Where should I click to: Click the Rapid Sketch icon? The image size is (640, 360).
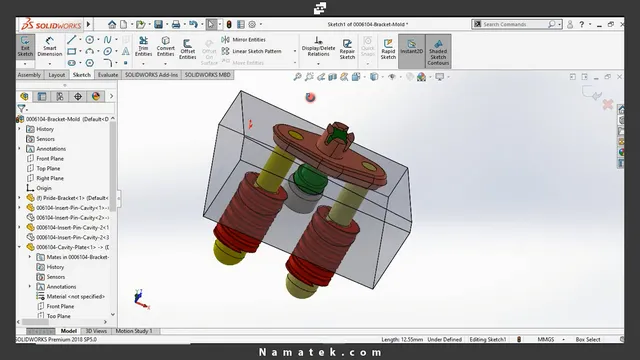[x=388, y=49]
